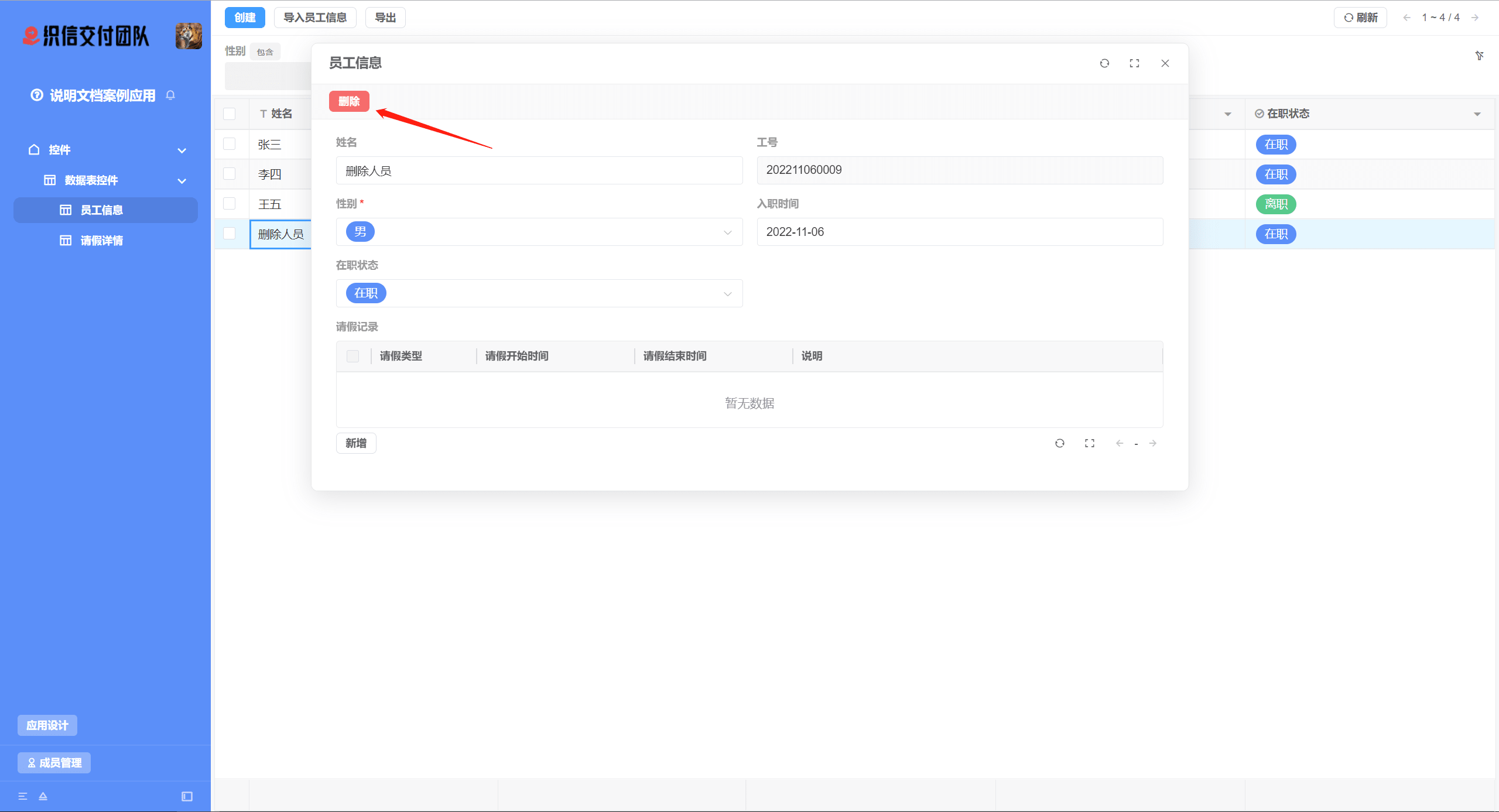Image resolution: width=1499 pixels, height=812 pixels.
Task: Open the 请假详情 menu item
Action: click(x=101, y=241)
